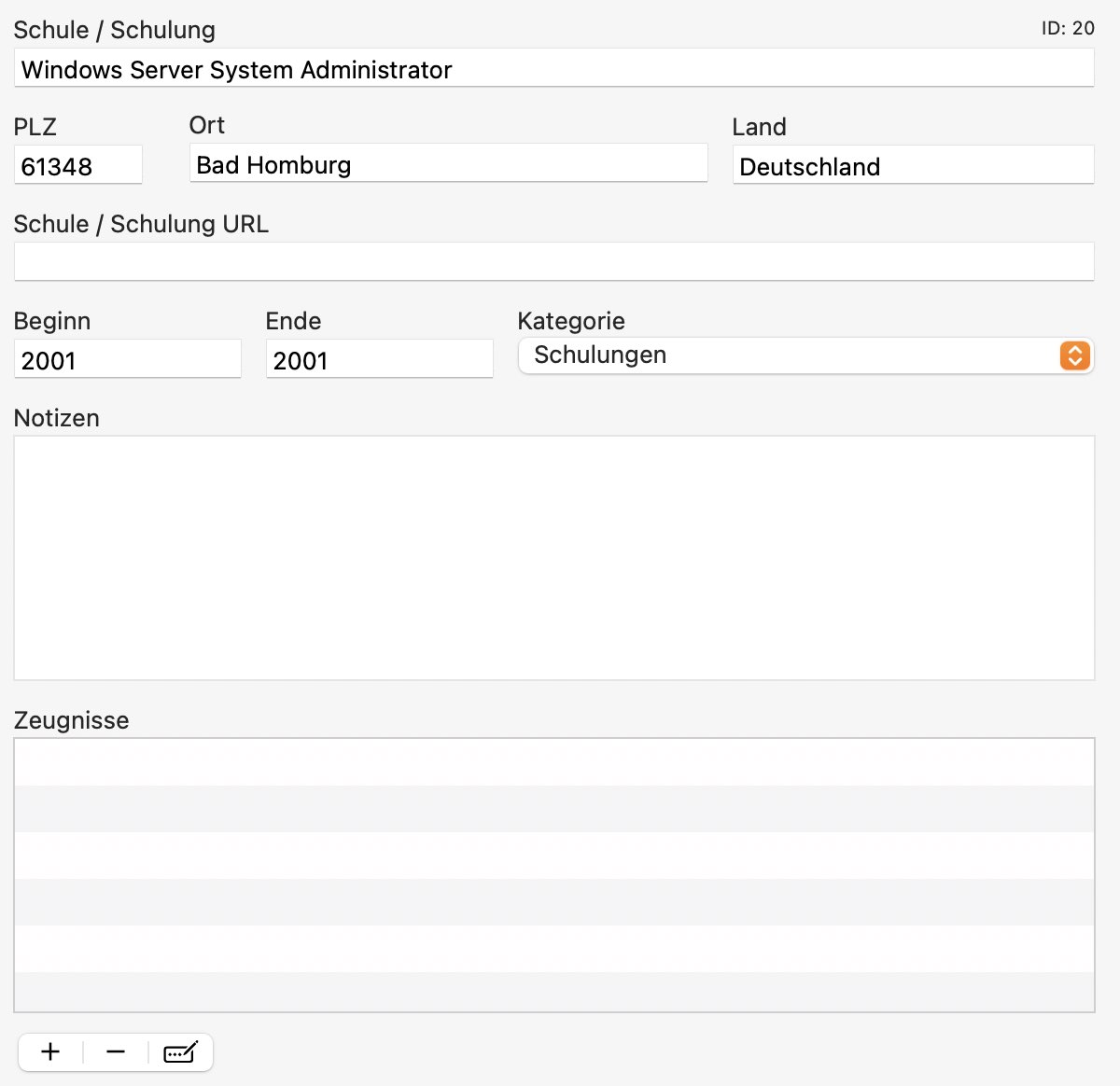Viewport: 1120px width, 1086px height.
Task: Click the Schule / Schulung name field
Action: (553, 69)
